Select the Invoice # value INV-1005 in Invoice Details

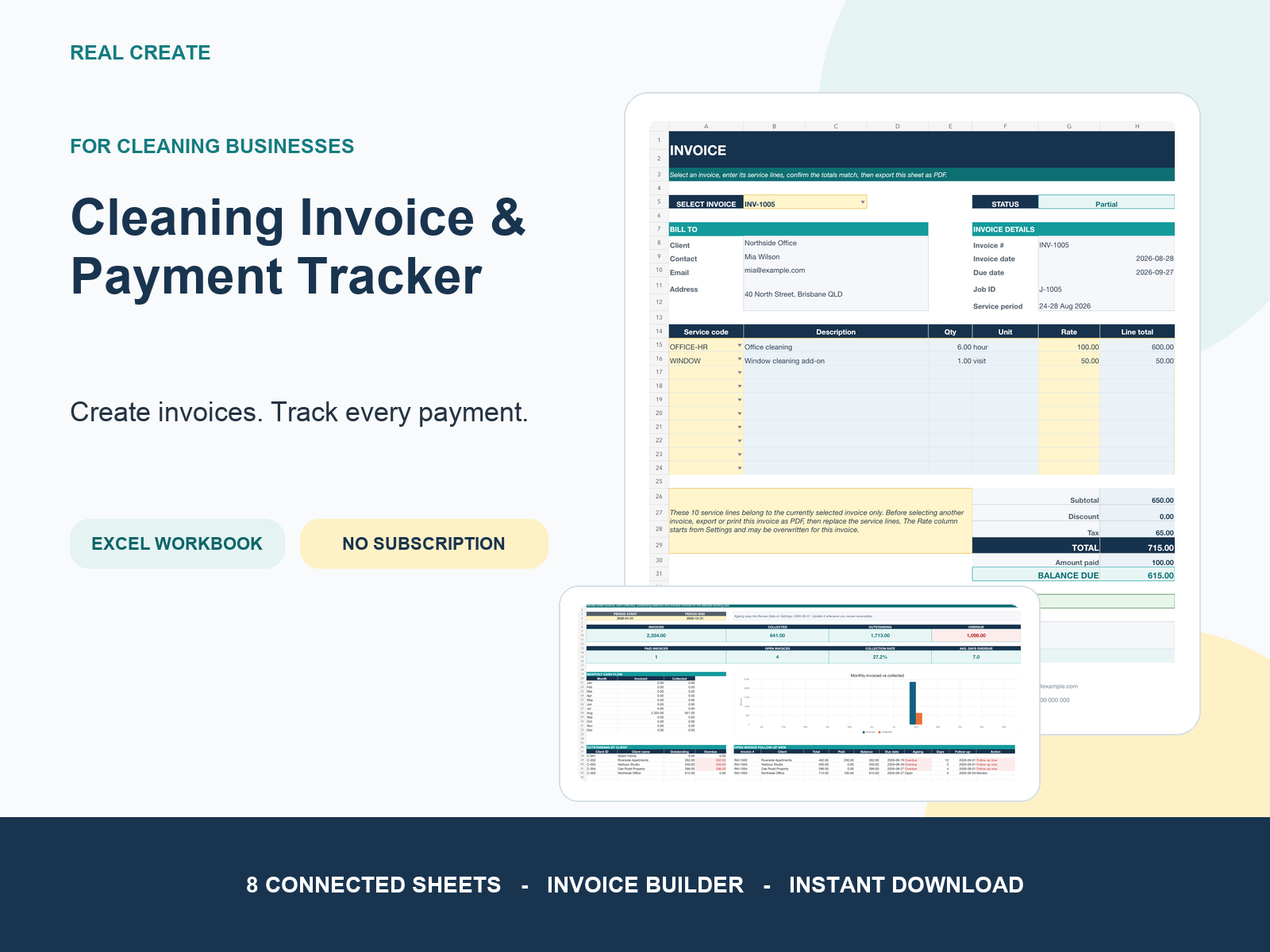1106,245
